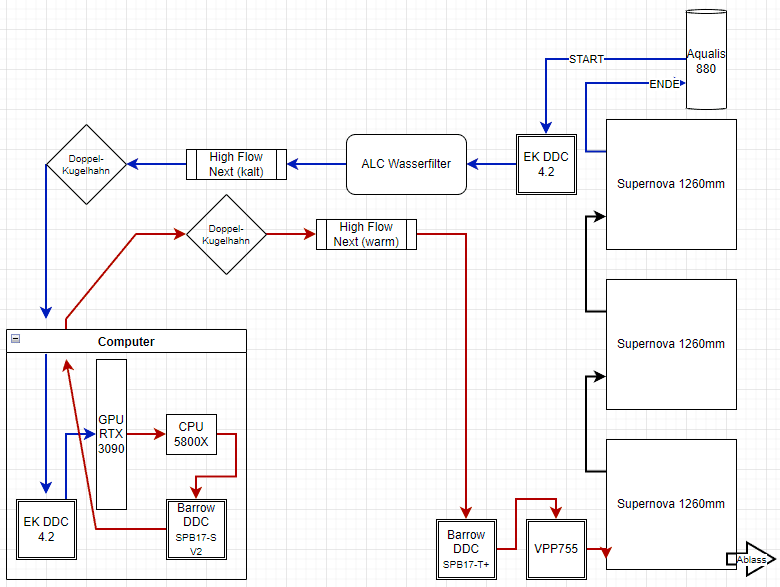
Task: Click the Ablass arrow shape
Action: [x=751, y=559]
